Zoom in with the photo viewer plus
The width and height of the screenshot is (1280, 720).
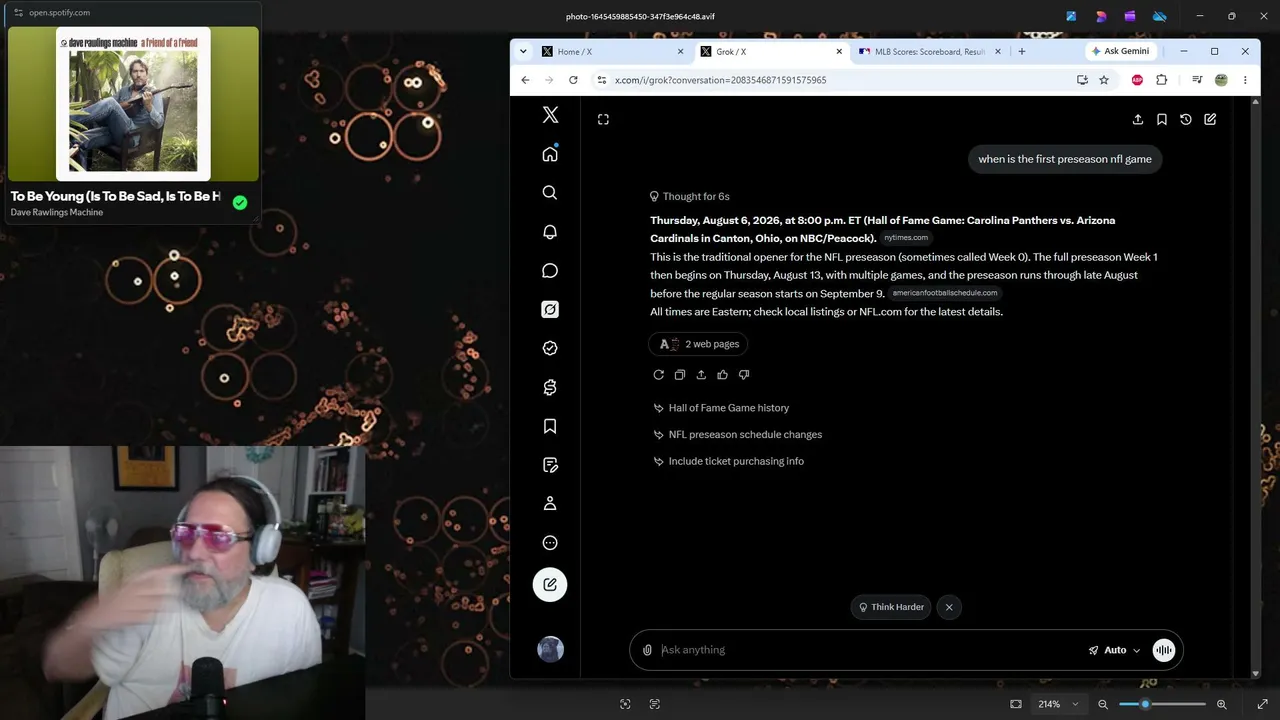coord(1222,704)
